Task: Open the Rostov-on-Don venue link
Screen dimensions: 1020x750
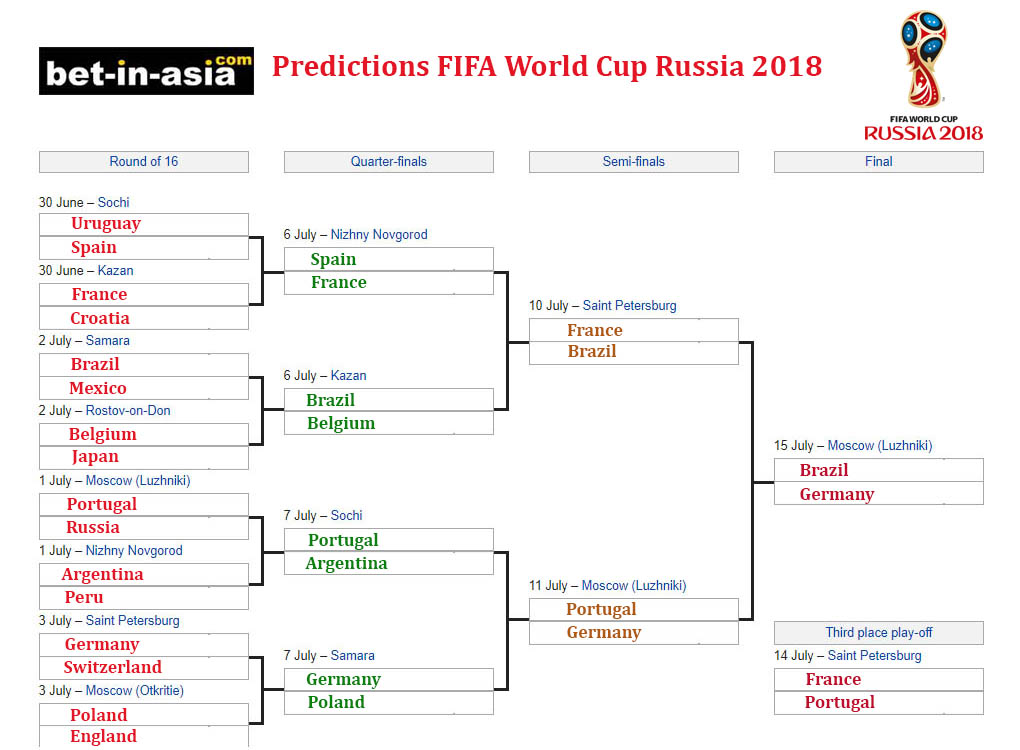Action: click(128, 410)
